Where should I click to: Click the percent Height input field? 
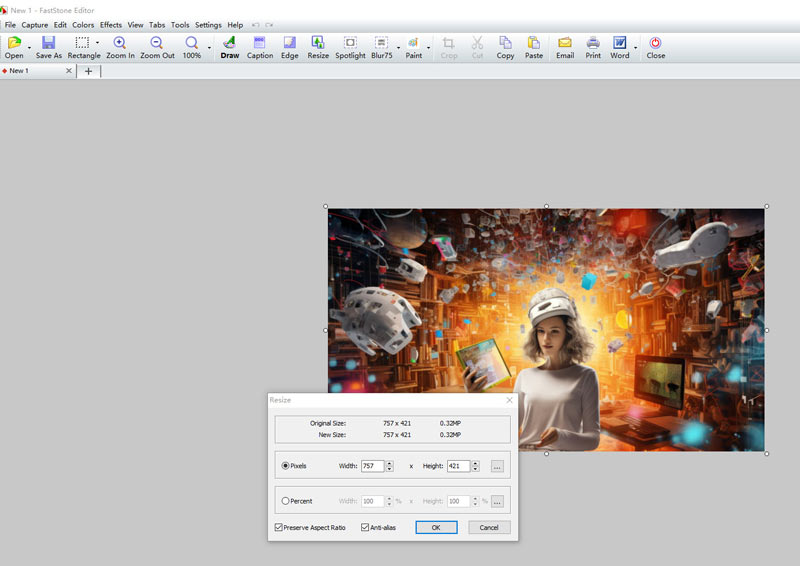[458, 501]
